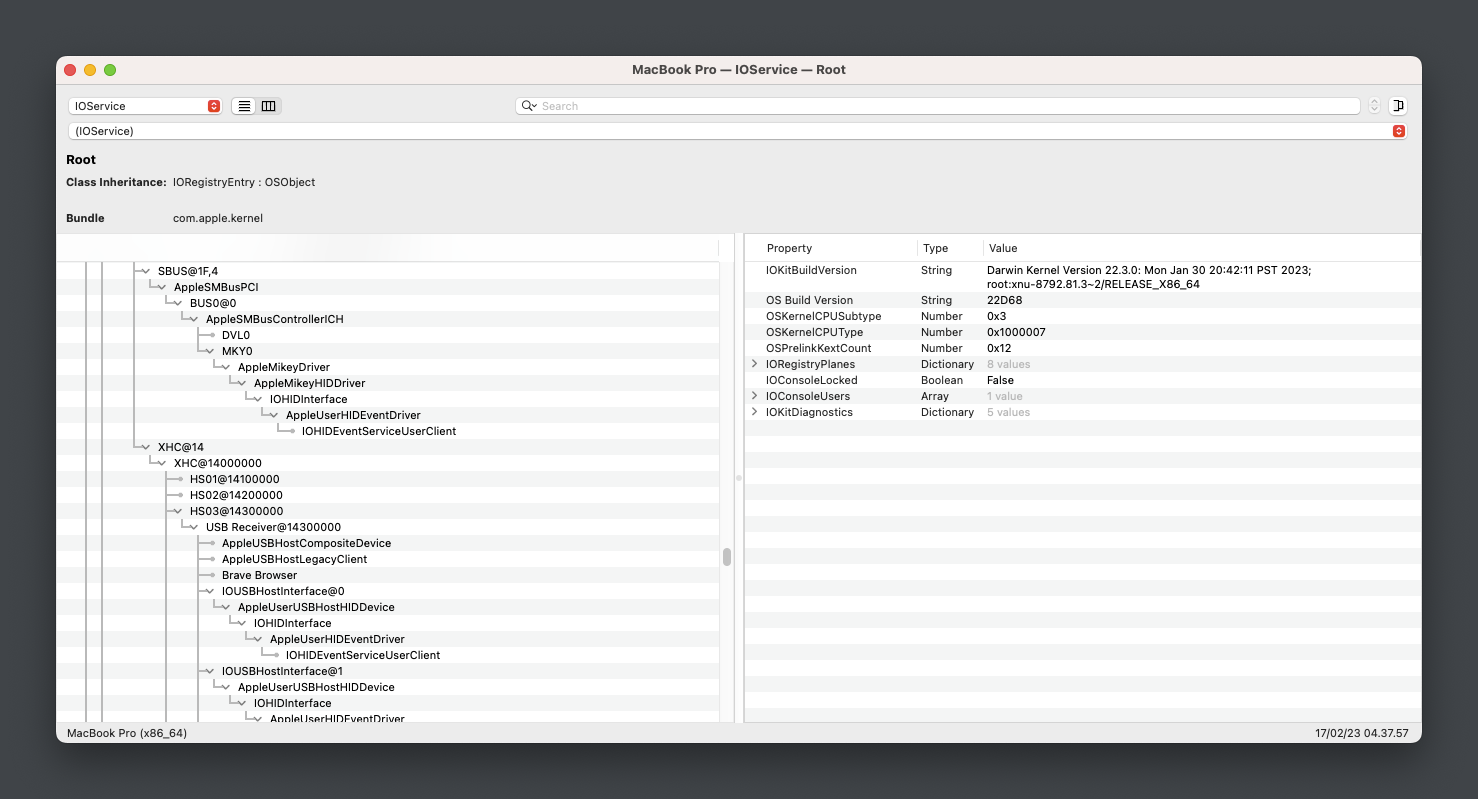The width and height of the screenshot is (1478, 799).
Task: Open the IOService plane dropdown
Action: [x=145, y=106]
